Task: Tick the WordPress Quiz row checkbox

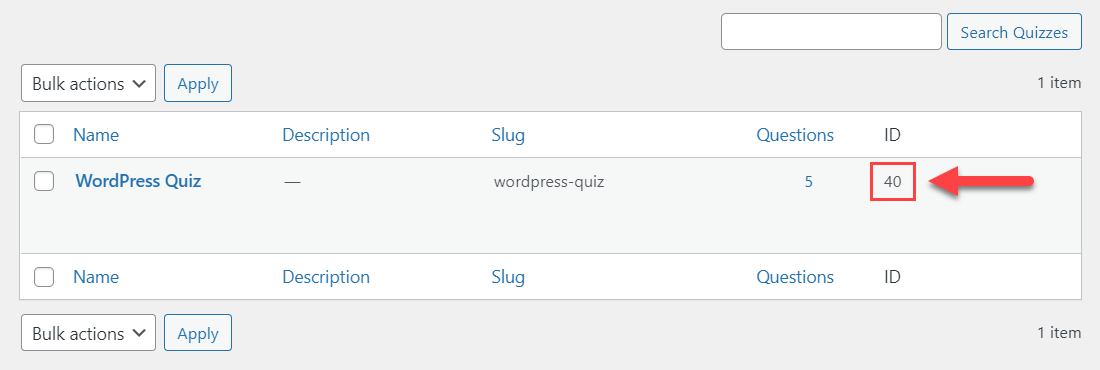Action: pos(44,181)
